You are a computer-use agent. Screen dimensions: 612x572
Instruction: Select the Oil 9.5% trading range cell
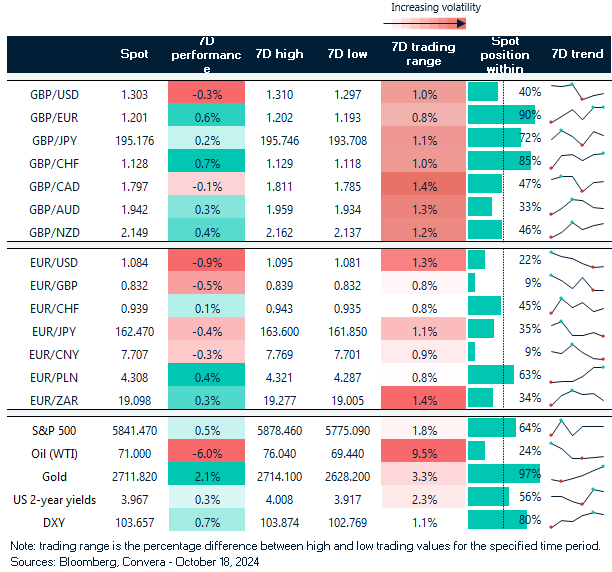(424, 451)
